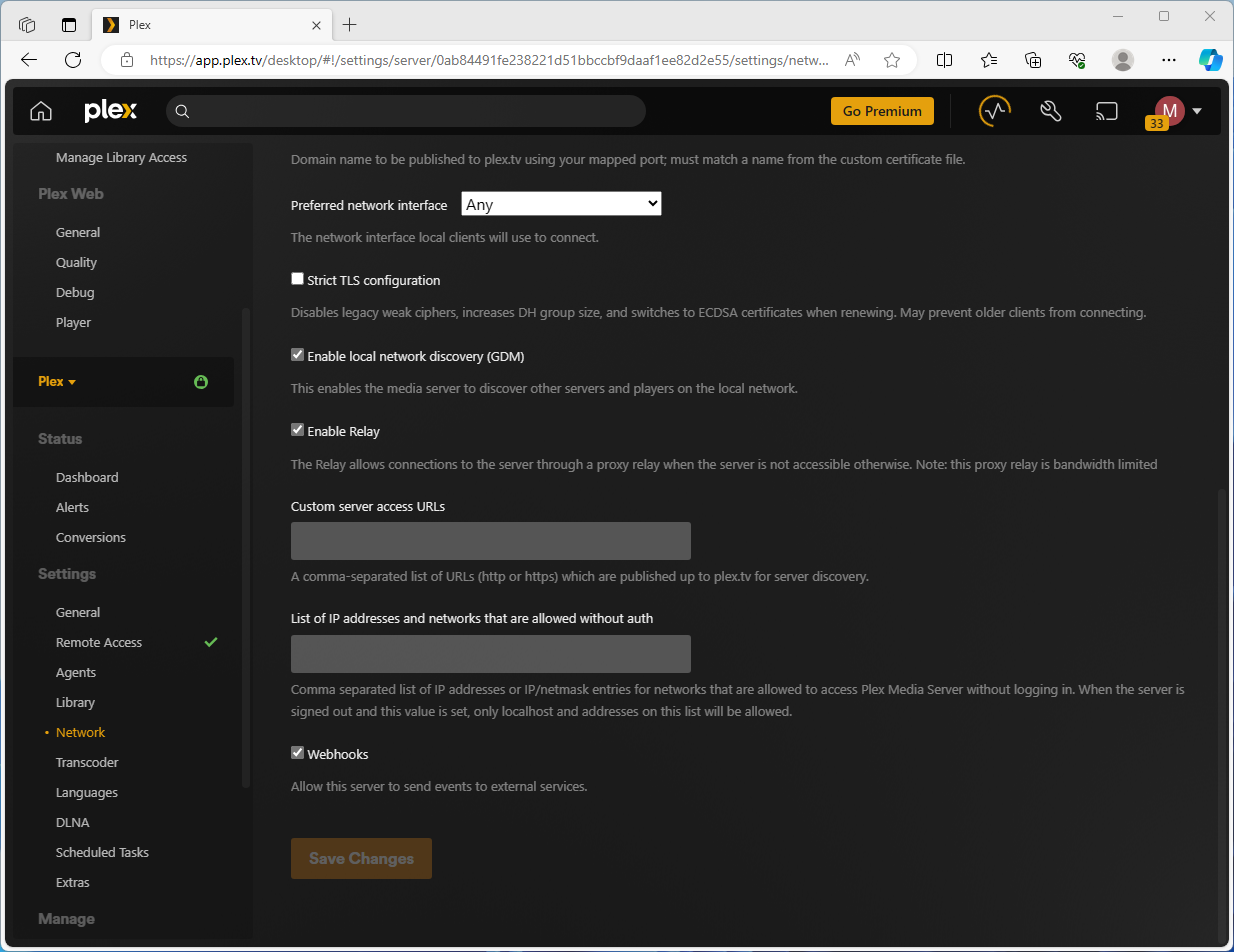Go to Transcoder settings in sidebar
Viewport: 1234px width, 952px height.
coord(87,762)
